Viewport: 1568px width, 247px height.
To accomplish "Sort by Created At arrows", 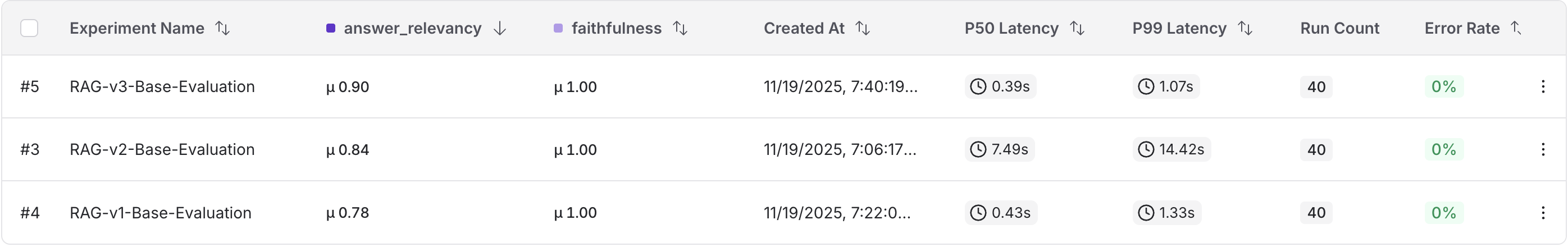I will pyautogui.click(x=863, y=28).
